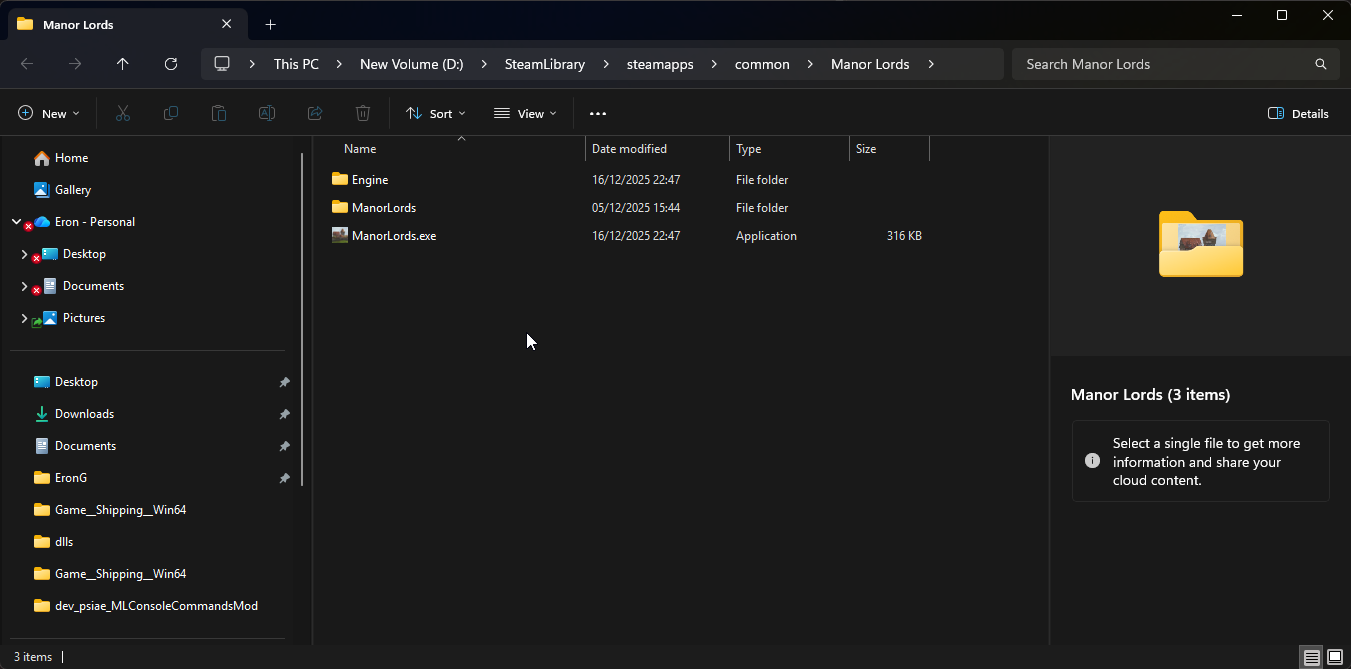
Task: Collapse the Eron - Personal tree node
Action: pos(17,222)
